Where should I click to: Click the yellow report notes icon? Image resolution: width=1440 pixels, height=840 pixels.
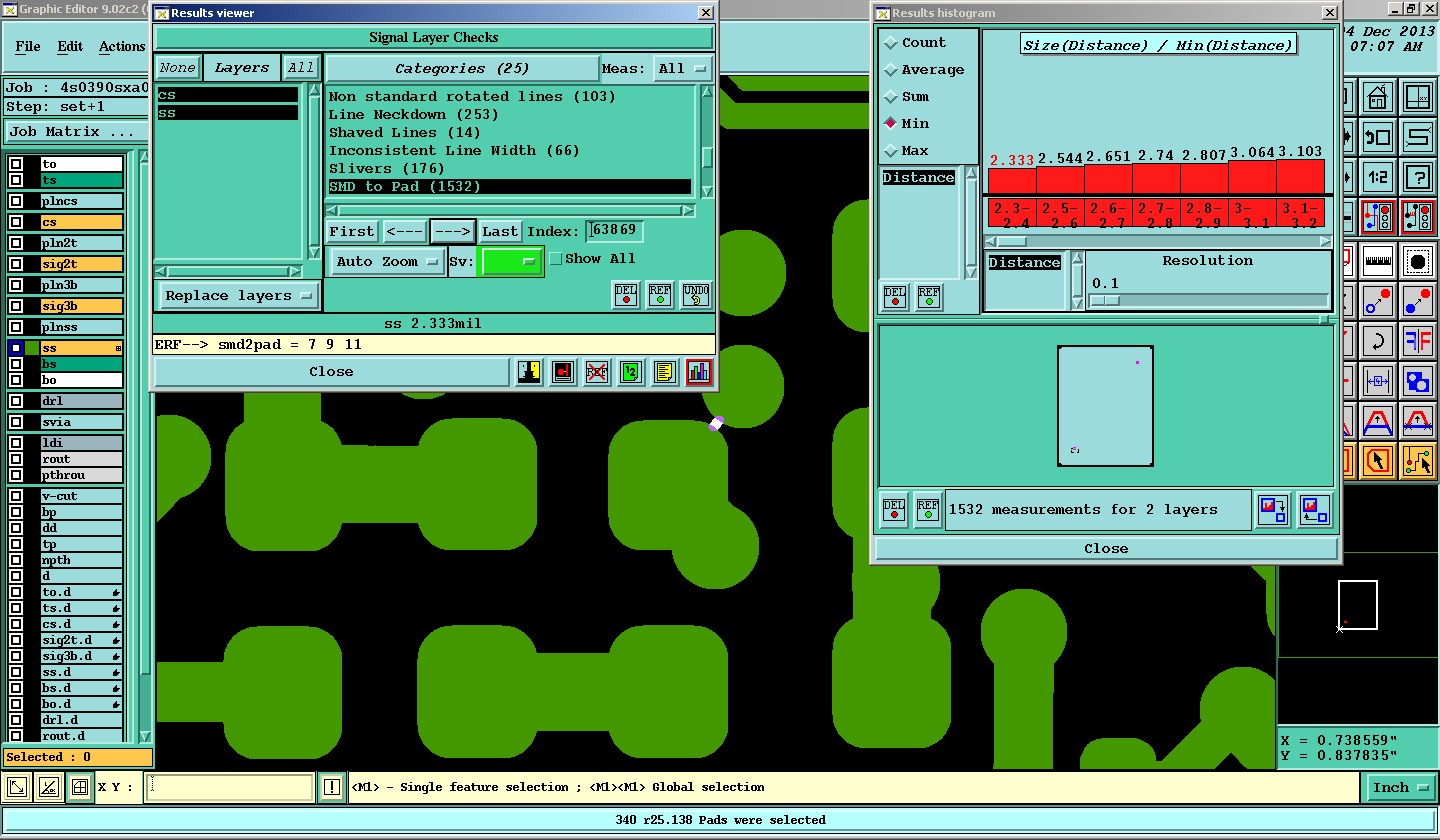point(664,372)
